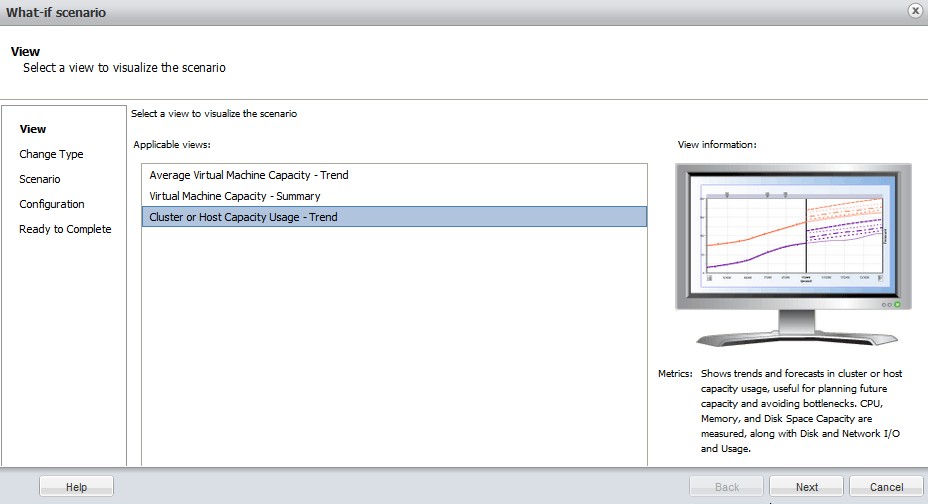Jump to the Configuration step
The width and height of the screenshot is (928, 504).
52,204
